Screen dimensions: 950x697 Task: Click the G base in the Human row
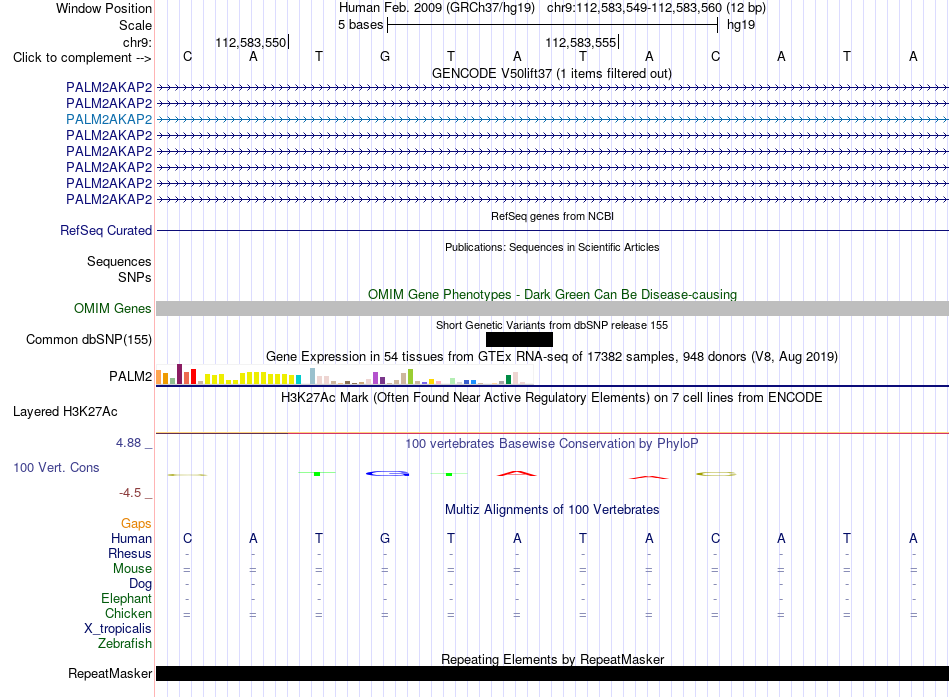[x=385, y=538]
